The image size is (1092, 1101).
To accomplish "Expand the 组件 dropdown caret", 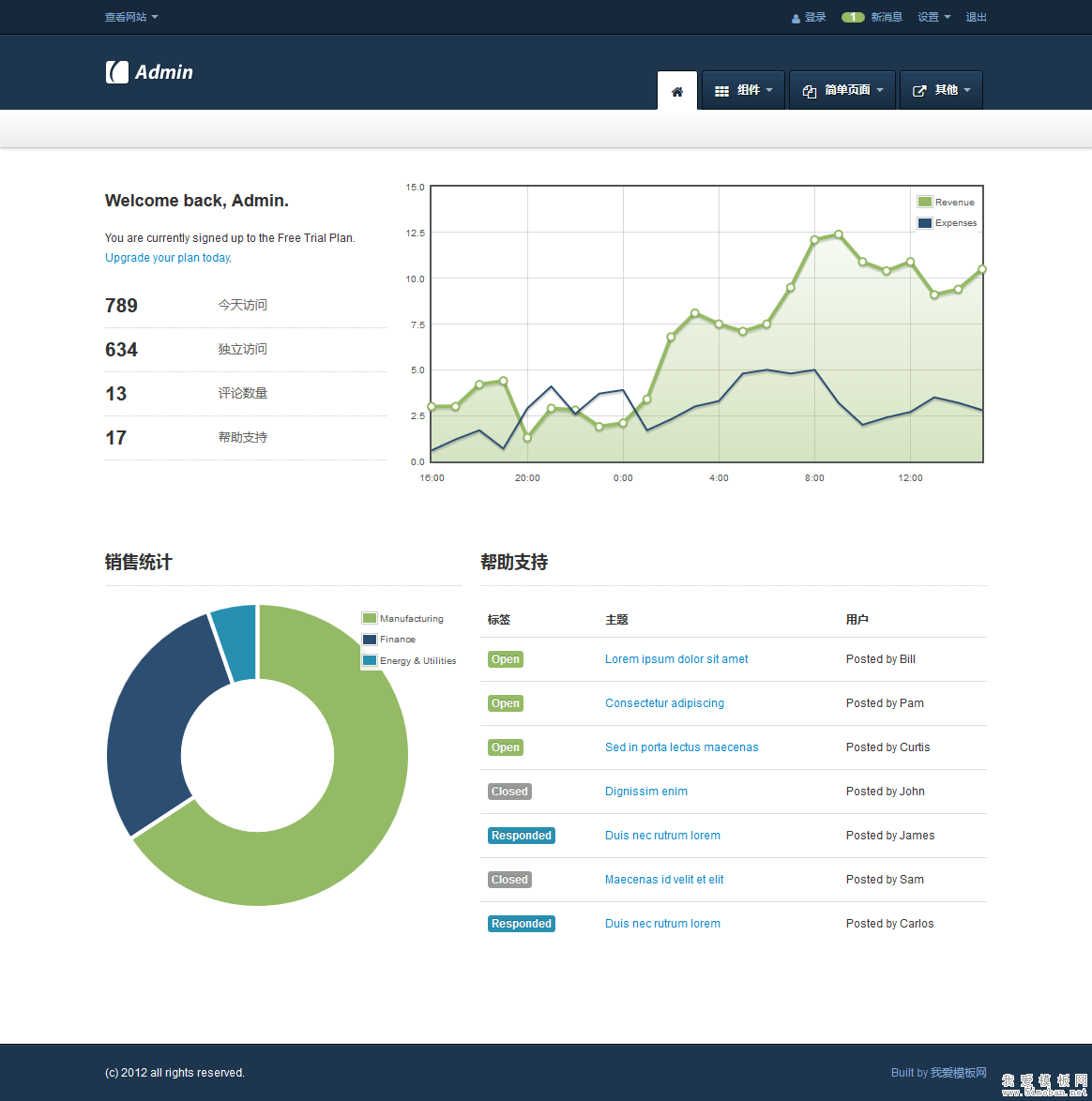I will [769, 90].
